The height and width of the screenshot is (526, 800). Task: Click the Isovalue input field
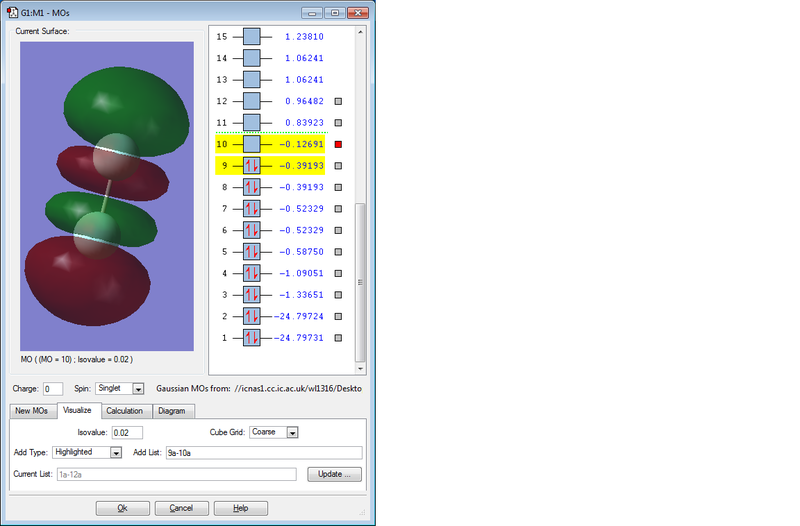tap(127, 433)
